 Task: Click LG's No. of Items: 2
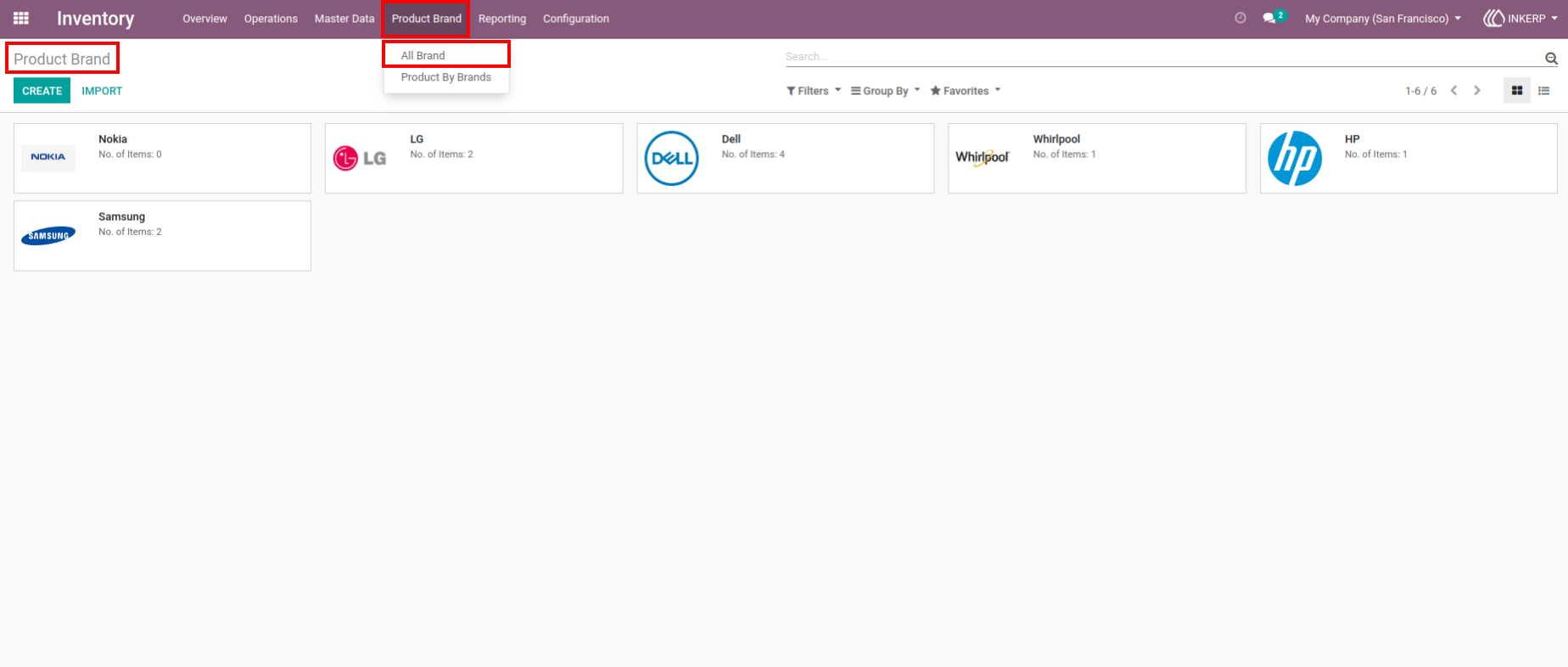point(441,154)
